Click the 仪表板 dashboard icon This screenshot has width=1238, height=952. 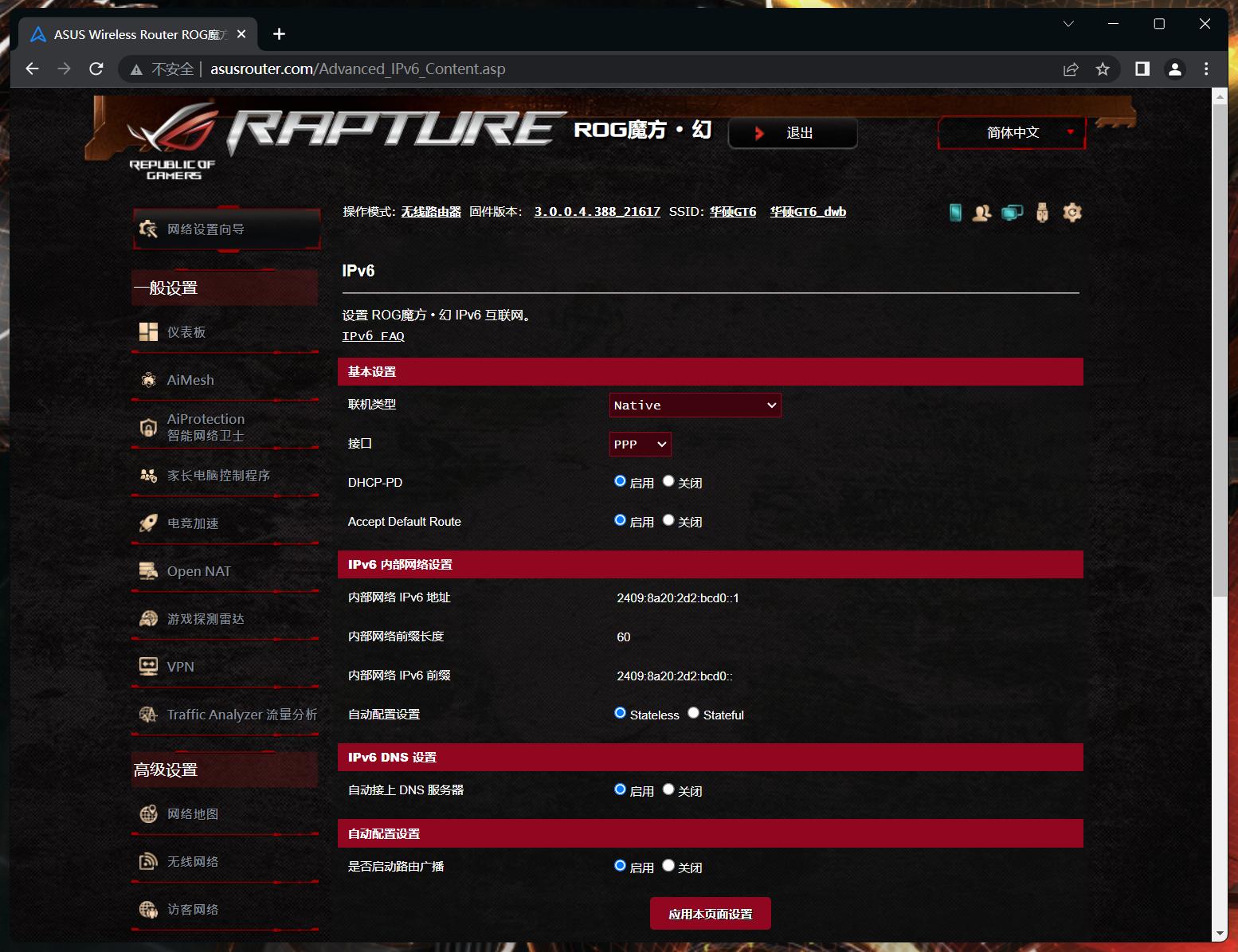point(148,332)
